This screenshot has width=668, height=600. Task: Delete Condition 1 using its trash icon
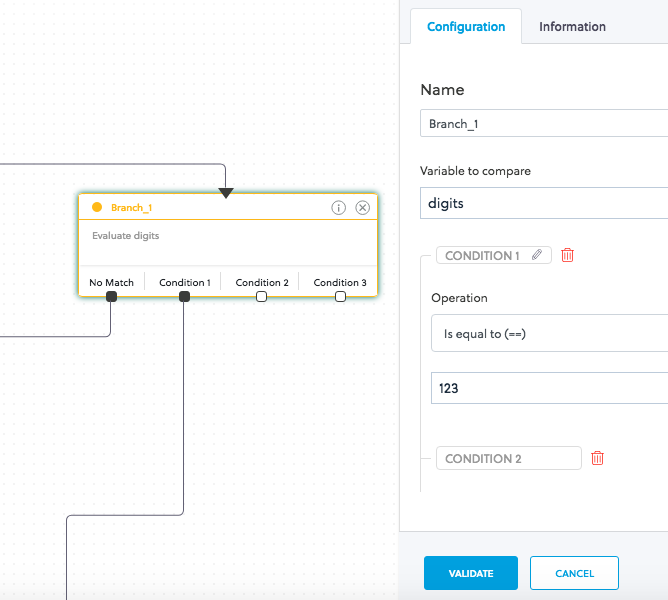[568, 256]
